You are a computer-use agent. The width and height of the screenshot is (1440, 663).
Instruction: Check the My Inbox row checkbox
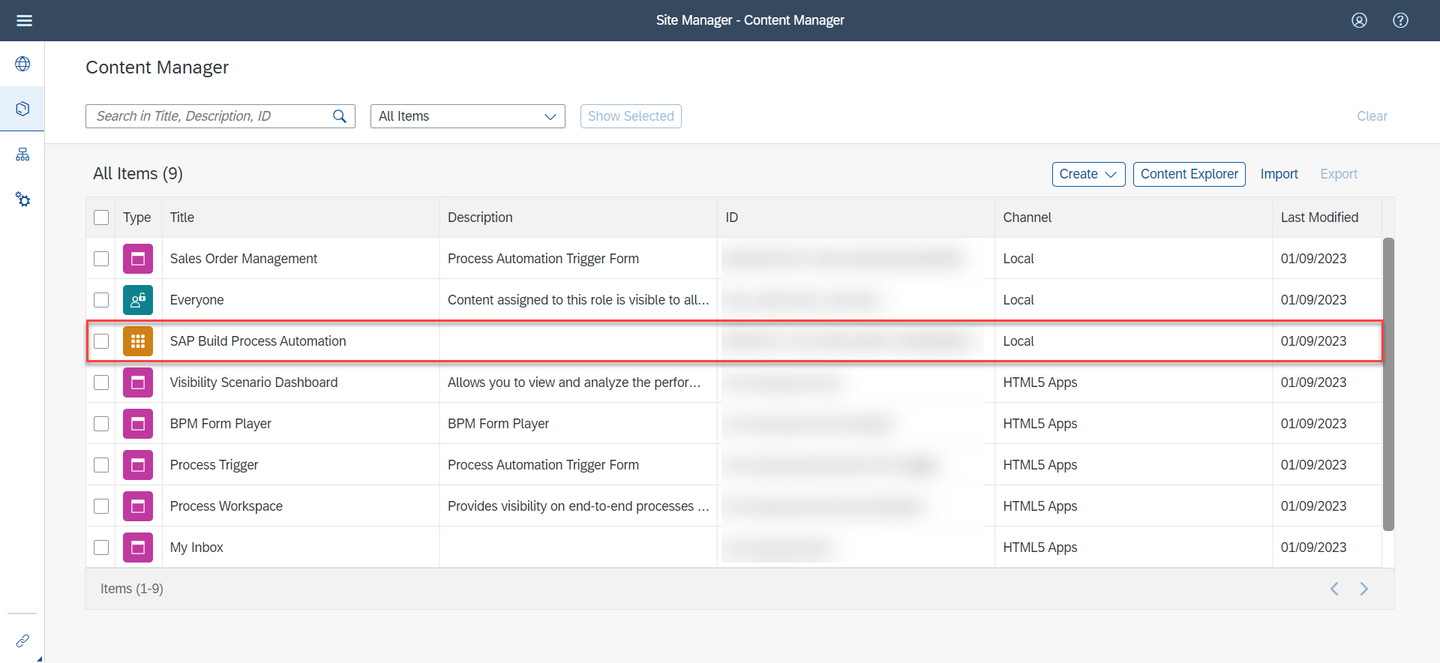click(101, 547)
